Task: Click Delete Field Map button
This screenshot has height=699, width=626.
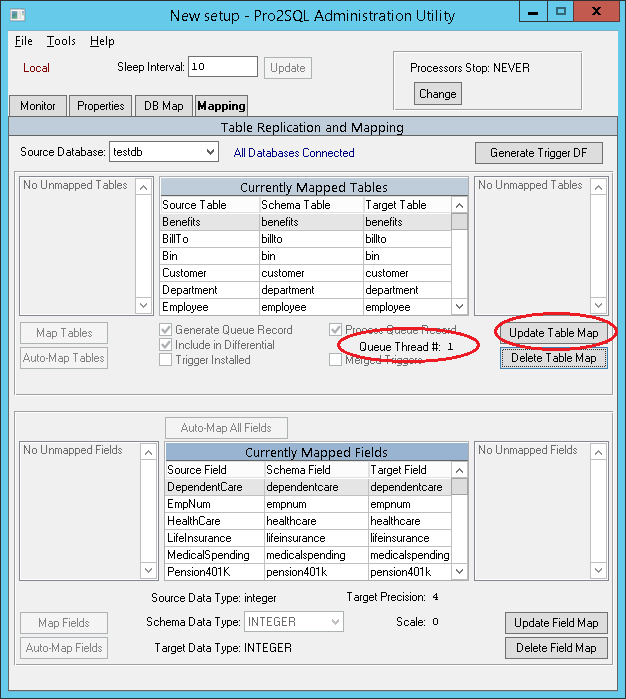Action: [556, 648]
